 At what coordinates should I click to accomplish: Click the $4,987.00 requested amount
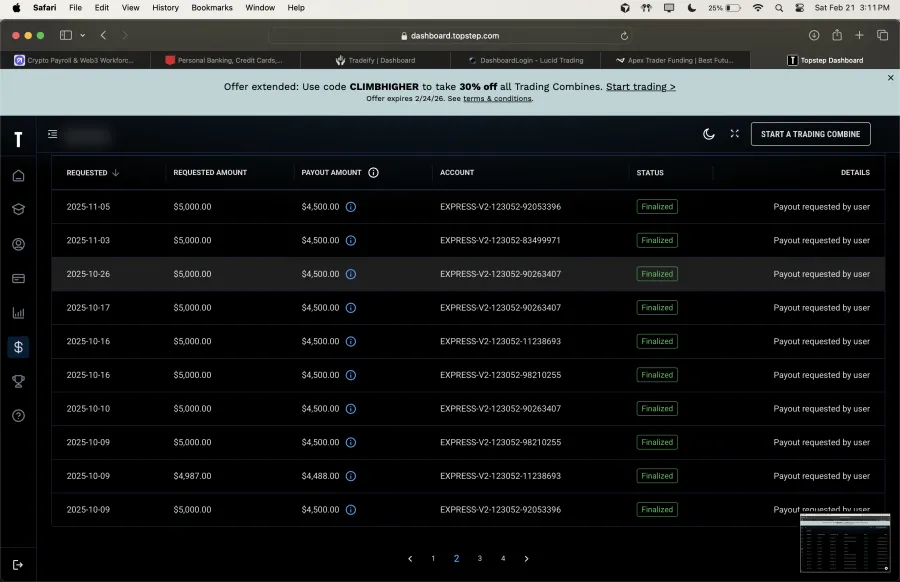pyautogui.click(x=192, y=476)
